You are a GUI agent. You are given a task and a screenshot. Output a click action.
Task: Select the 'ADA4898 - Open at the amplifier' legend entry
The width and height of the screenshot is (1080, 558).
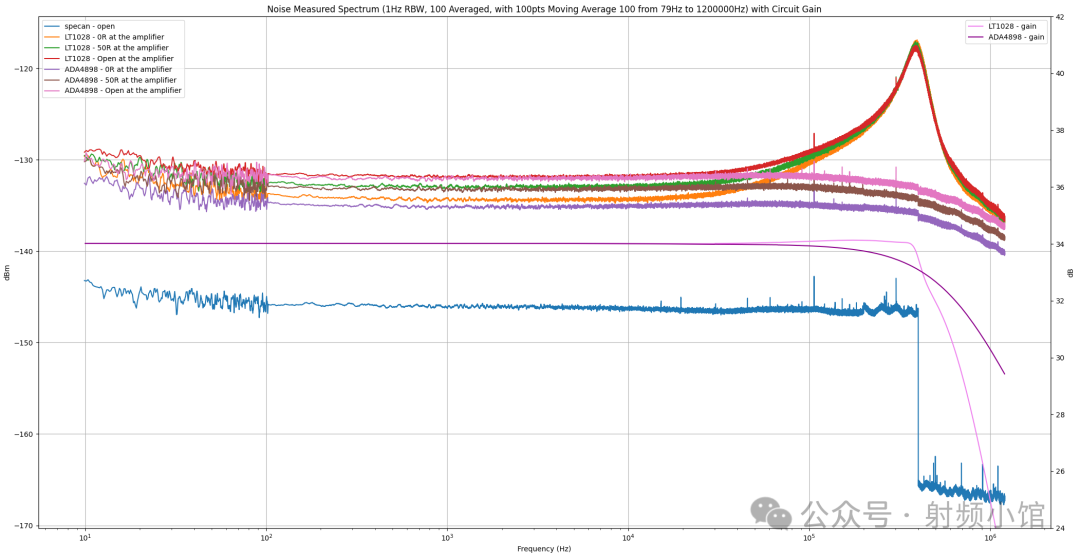click(122, 91)
